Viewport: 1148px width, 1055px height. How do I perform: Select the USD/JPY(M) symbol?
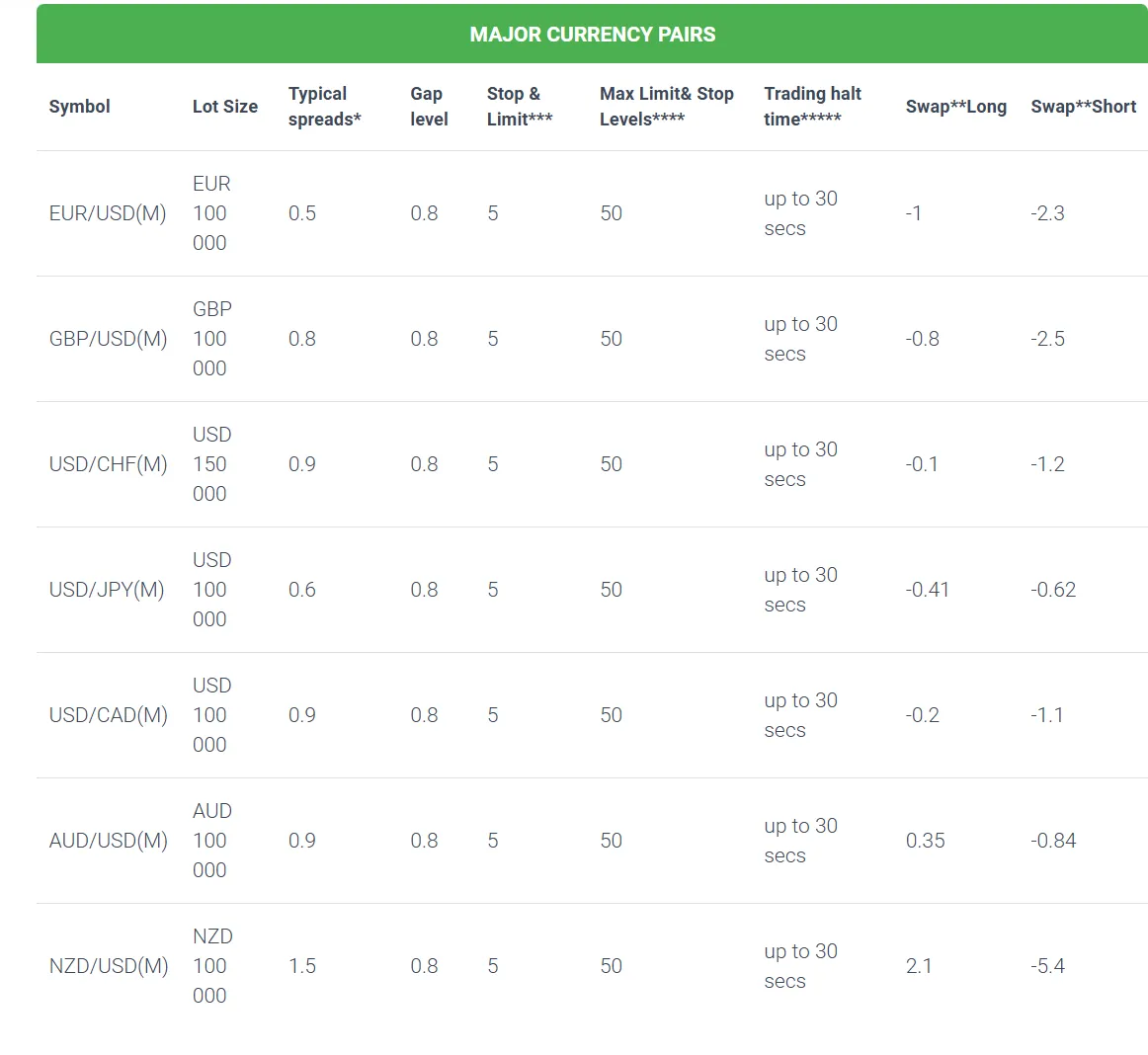coord(107,590)
